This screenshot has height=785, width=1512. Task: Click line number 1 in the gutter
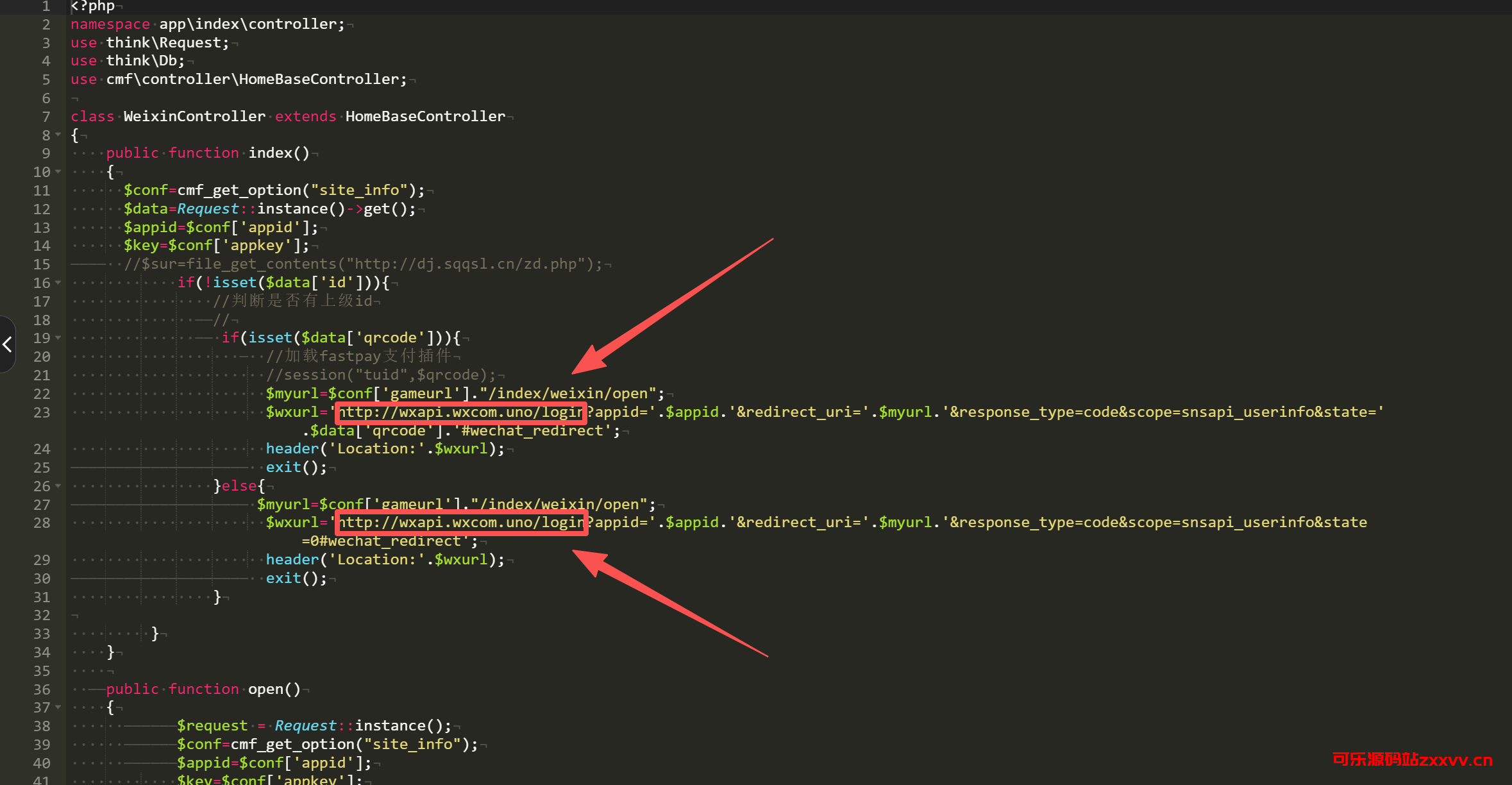(46, 6)
